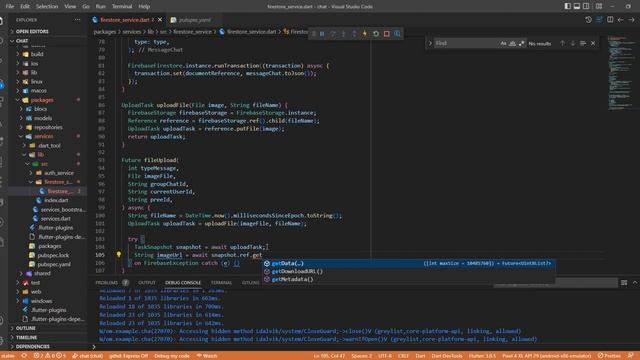640x360 pixels.
Task: Go to previous find match
Action: (x=562, y=43)
